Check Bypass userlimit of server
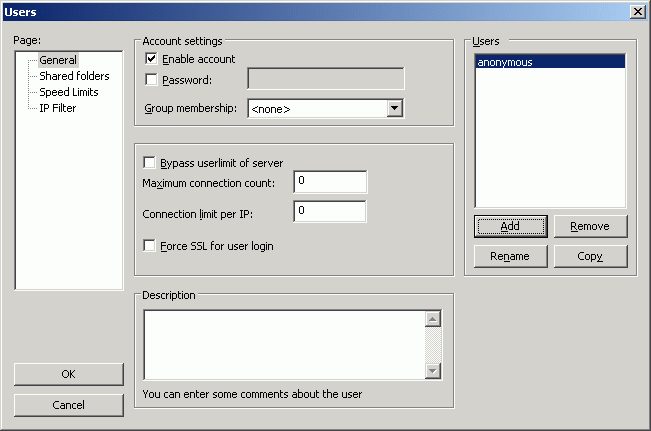Image resolution: width=651 pixels, height=431 pixels. click(x=151, y=163)
